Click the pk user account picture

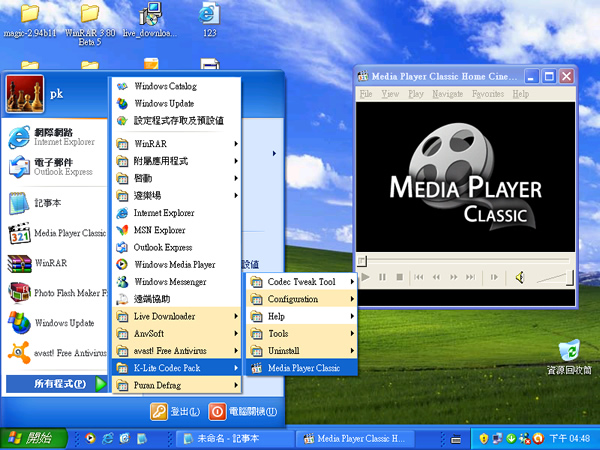pyautogui.click(x=24, y=93)
